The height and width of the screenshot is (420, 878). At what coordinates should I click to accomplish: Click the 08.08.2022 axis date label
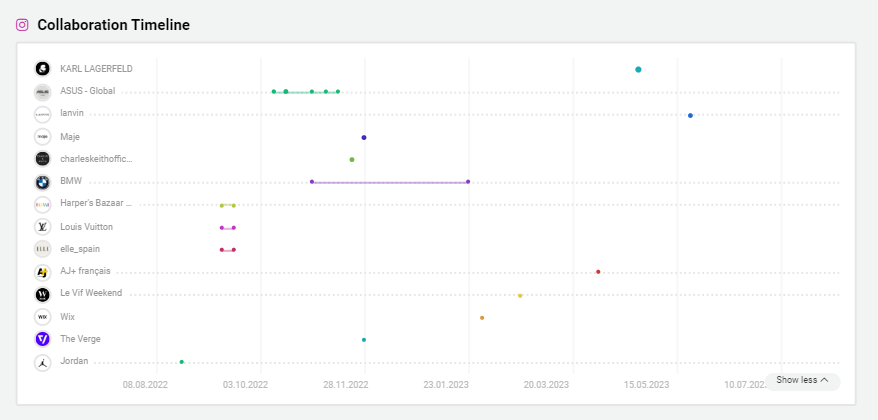146,385
